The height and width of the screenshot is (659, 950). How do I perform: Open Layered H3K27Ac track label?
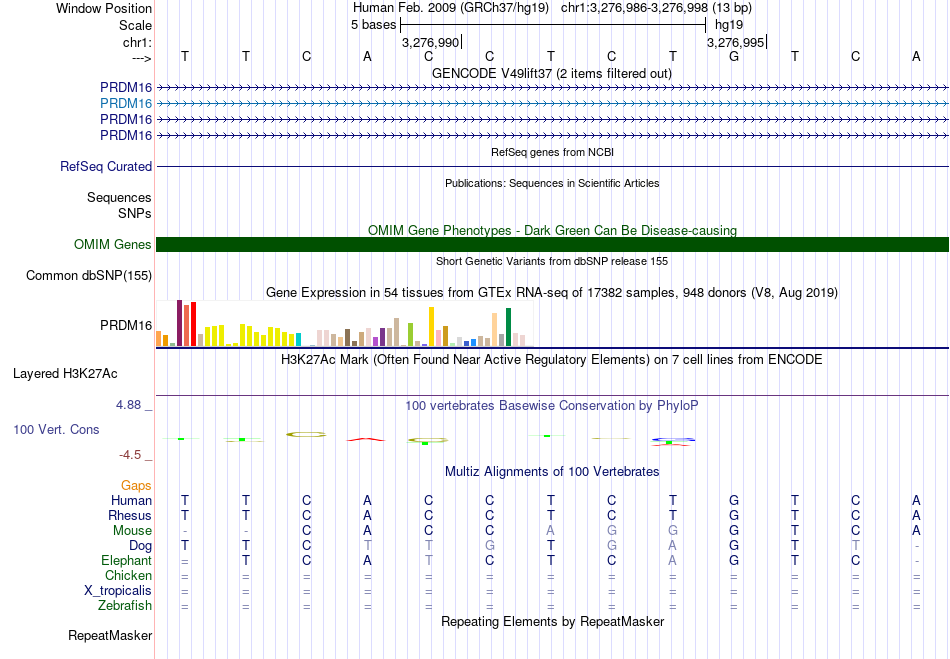tap(65, 374)
